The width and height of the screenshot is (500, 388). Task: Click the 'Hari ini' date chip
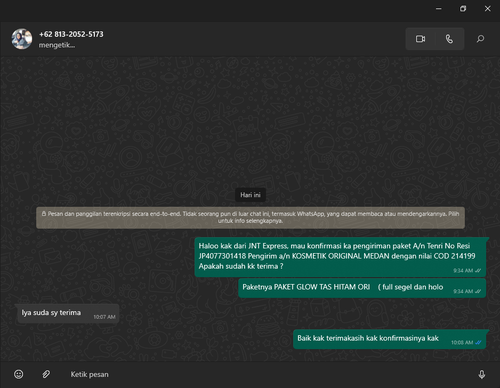tap(250, 195)
